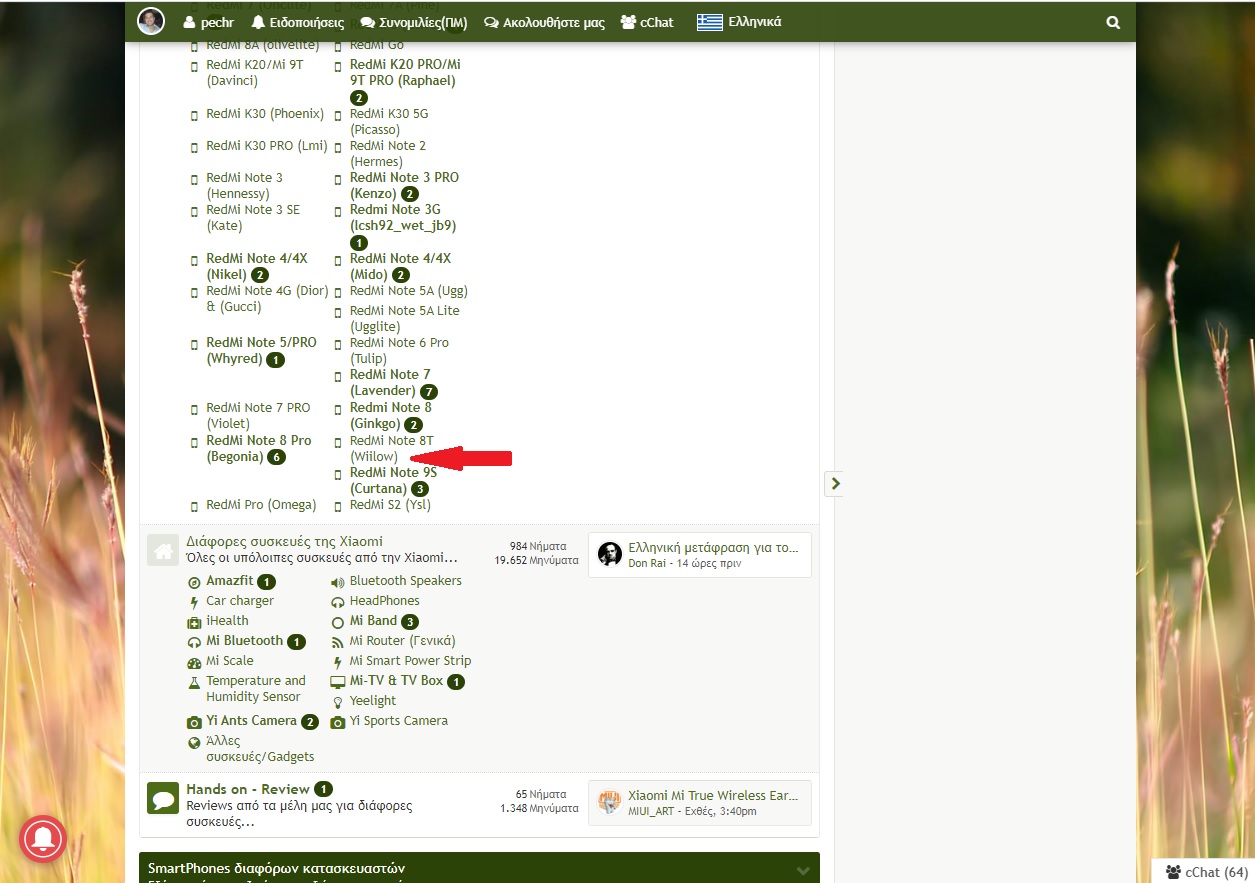The height and width of the screenshot is (883, 1255).
Task: Click the Yeelight bulb icon
Action: click(338, 701)
